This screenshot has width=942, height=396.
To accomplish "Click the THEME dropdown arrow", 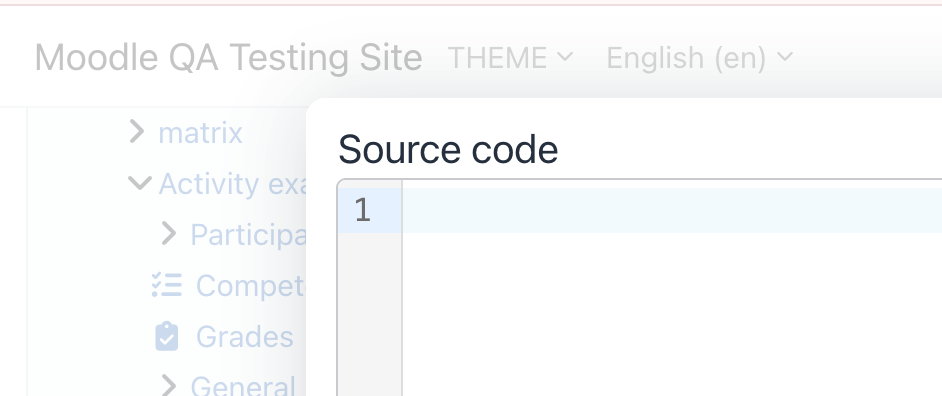I will (x=565, y=56).
